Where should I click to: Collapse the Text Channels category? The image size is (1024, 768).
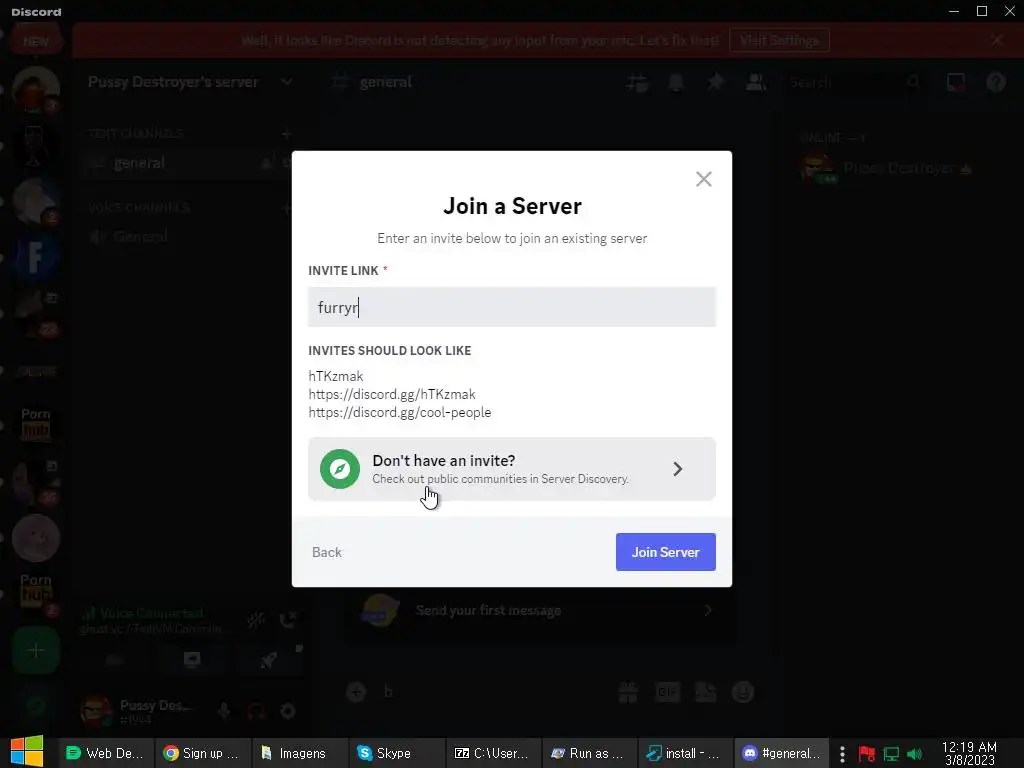point(136,134)
